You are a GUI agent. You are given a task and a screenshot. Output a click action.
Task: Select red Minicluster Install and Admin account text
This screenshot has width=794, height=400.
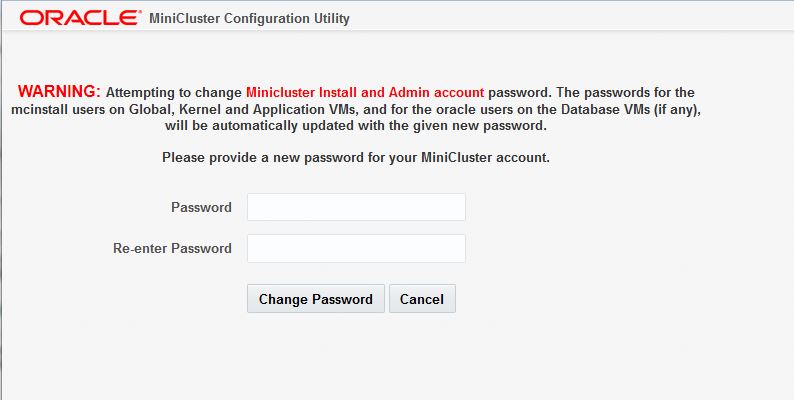click(x=365, y=93)
